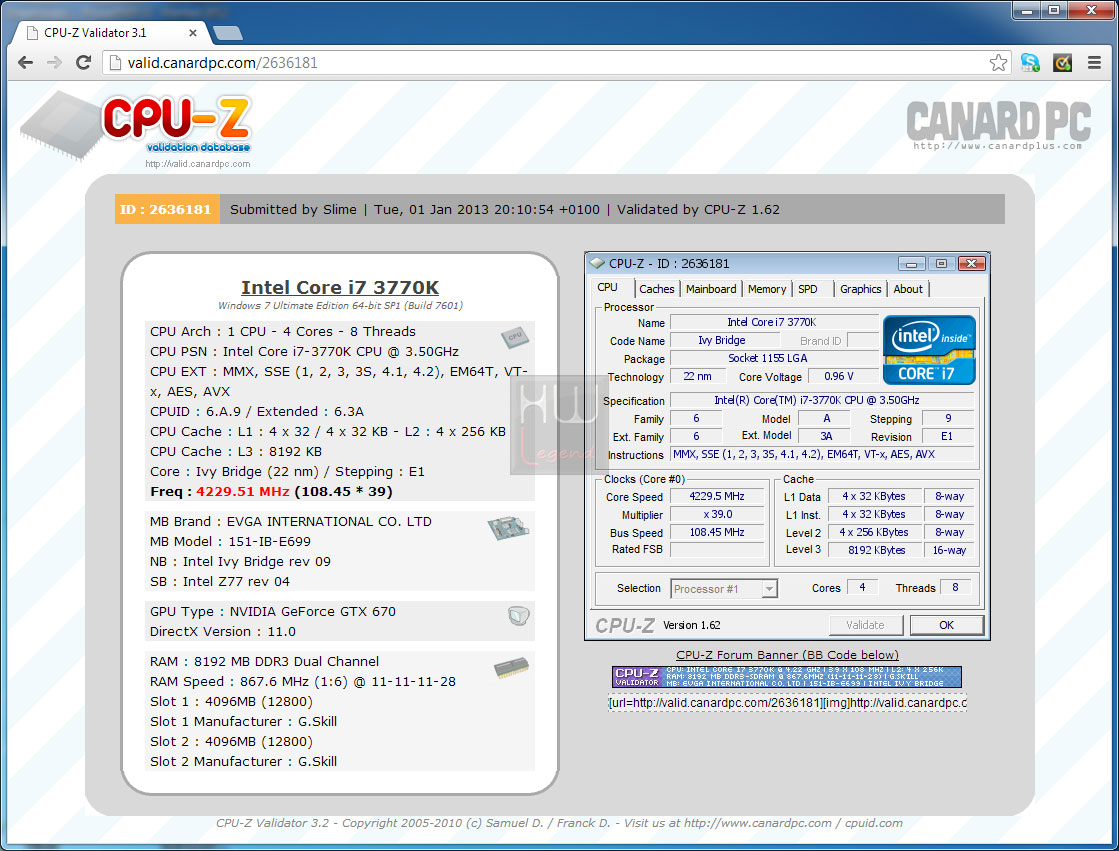Click the GPU icon beside GeForce GTX 670
This screenshot has width=1119, height=851.
pyautogui.click(x=519, y=615)
